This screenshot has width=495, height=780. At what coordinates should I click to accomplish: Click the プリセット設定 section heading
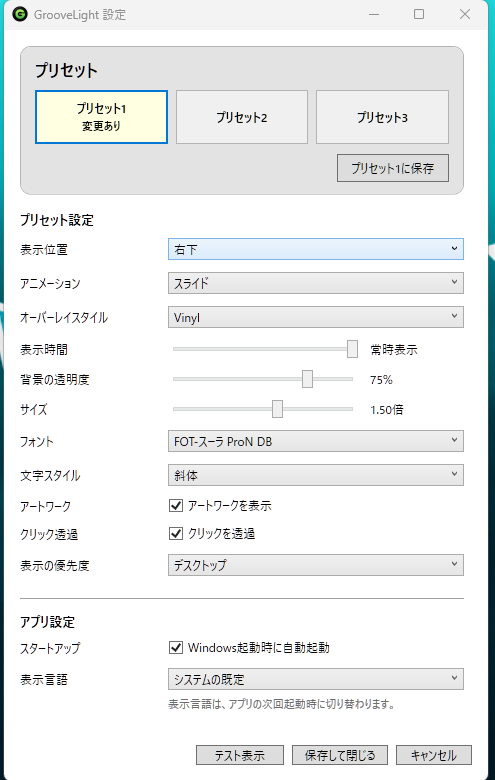click(x=57, y=220)
